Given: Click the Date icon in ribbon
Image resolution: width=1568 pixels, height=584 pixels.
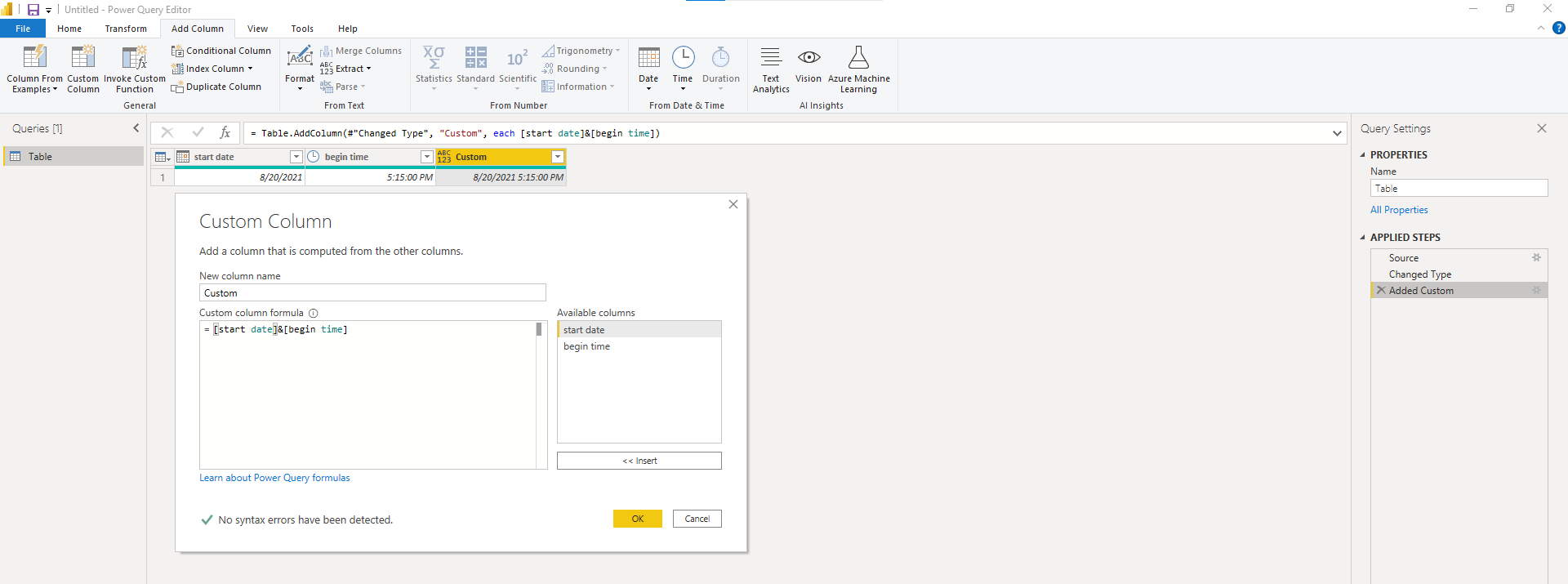Looking at the screenshot, I should pyautogui.click(x=649, y=57).
